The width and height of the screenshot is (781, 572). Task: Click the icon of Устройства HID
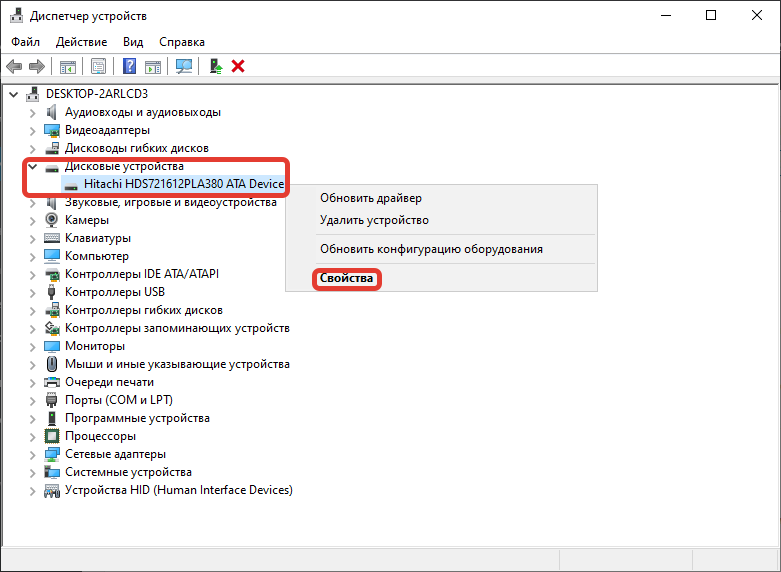pos(52,490)
